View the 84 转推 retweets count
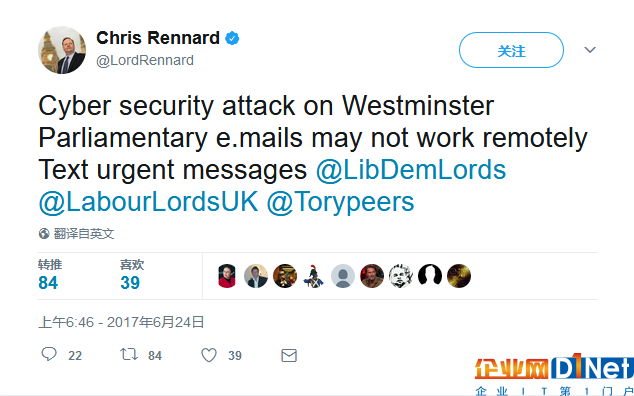The height and width of the screenshot is (396, 634). 50,275
